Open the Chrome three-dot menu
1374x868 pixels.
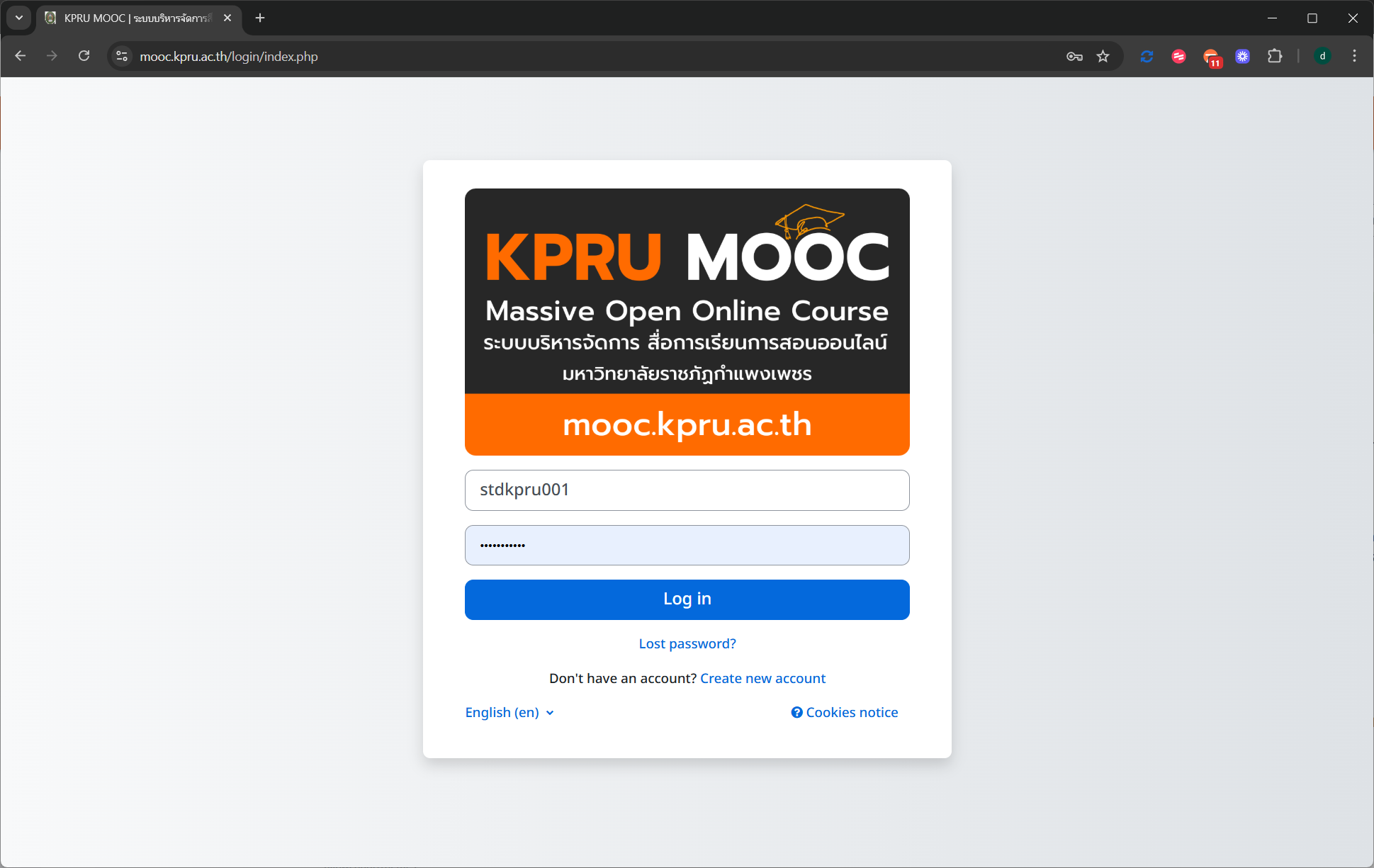pyautogui.click(x=1354, y=56)
